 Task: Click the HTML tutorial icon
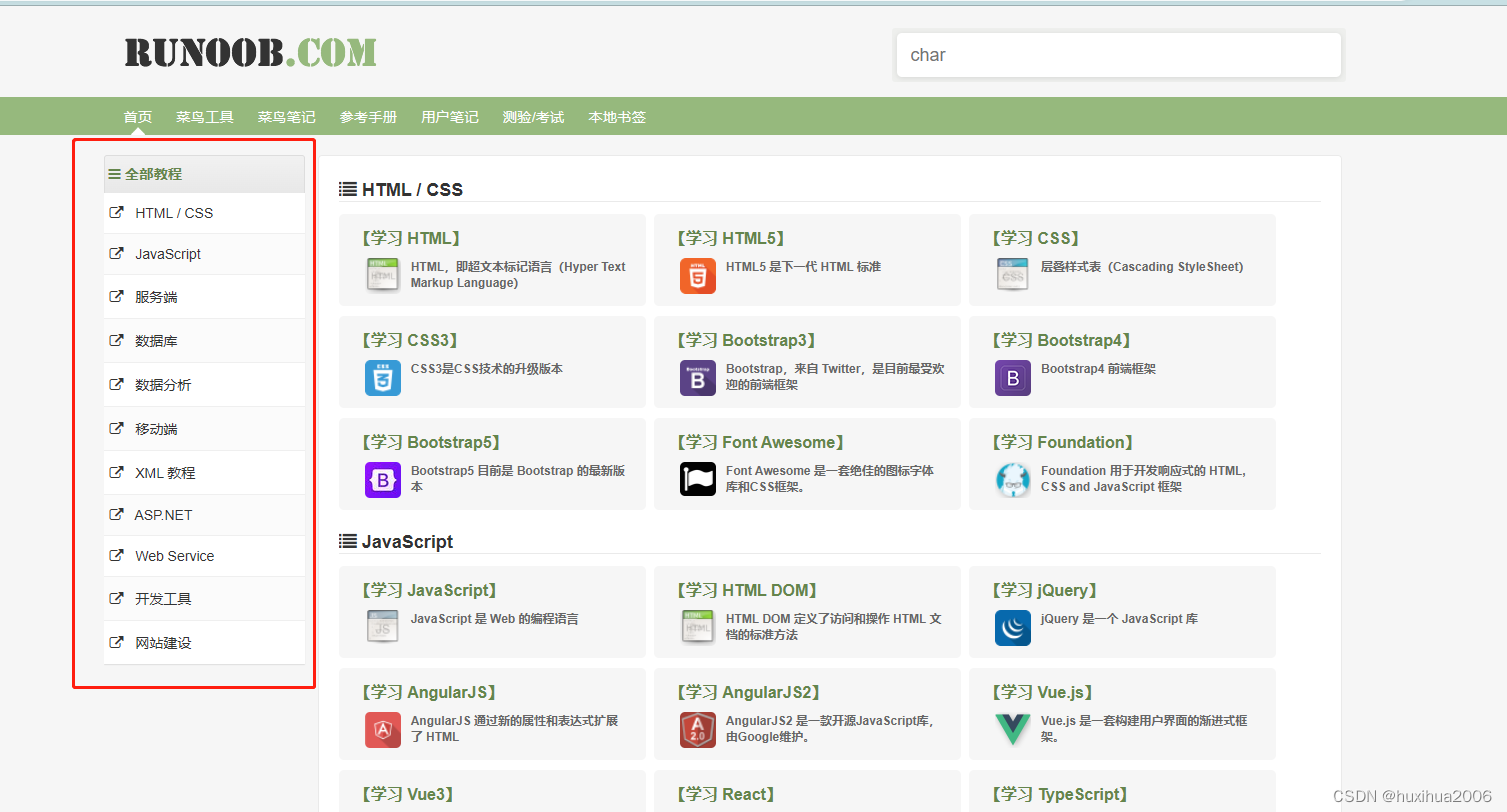tap(383, 274)
